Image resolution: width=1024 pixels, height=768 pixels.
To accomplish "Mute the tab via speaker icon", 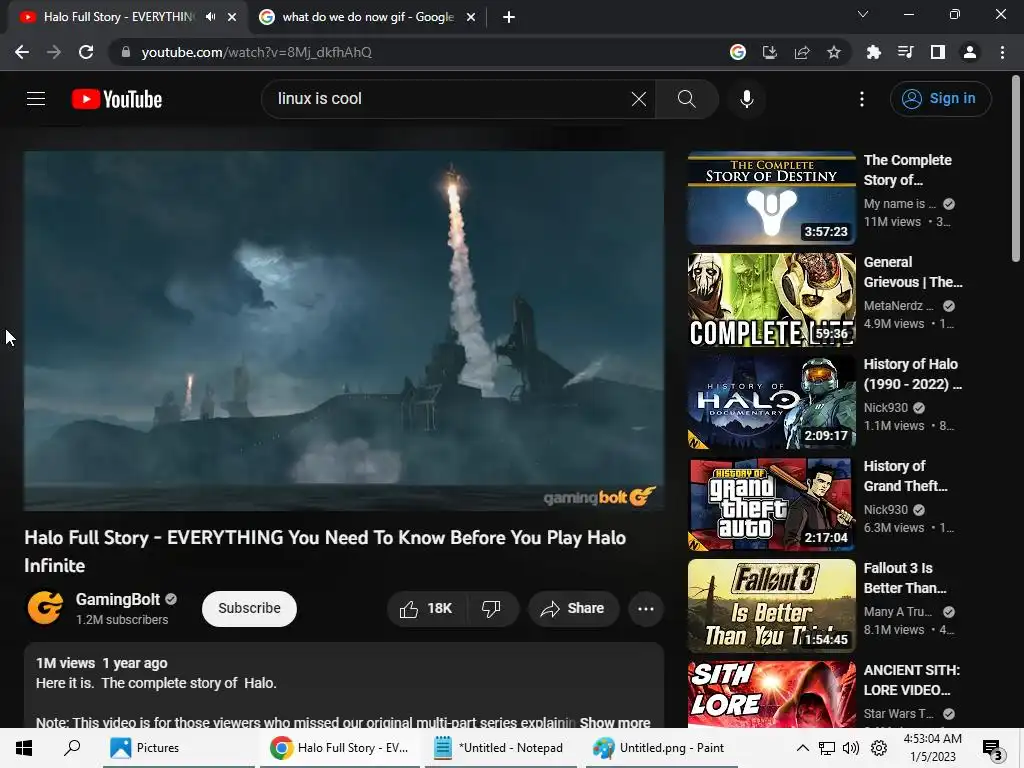I will pyautogui.click(x=210, y=17).
